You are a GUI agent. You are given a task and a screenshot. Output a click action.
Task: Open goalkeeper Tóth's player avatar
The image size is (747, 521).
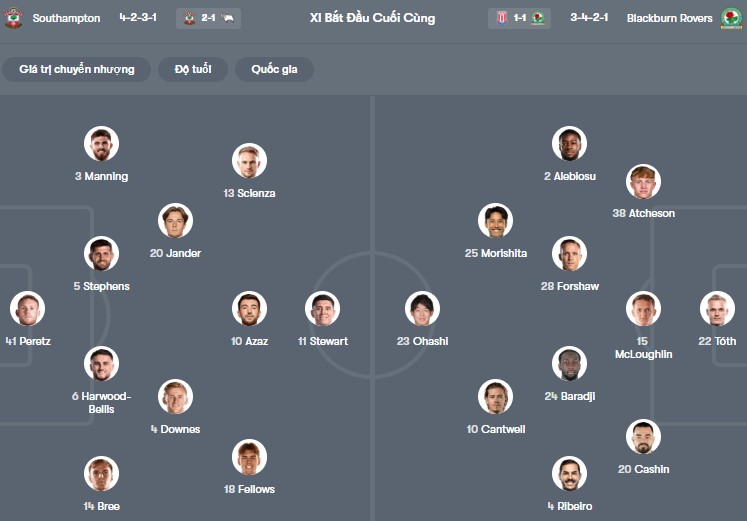[x=717, y=309]
